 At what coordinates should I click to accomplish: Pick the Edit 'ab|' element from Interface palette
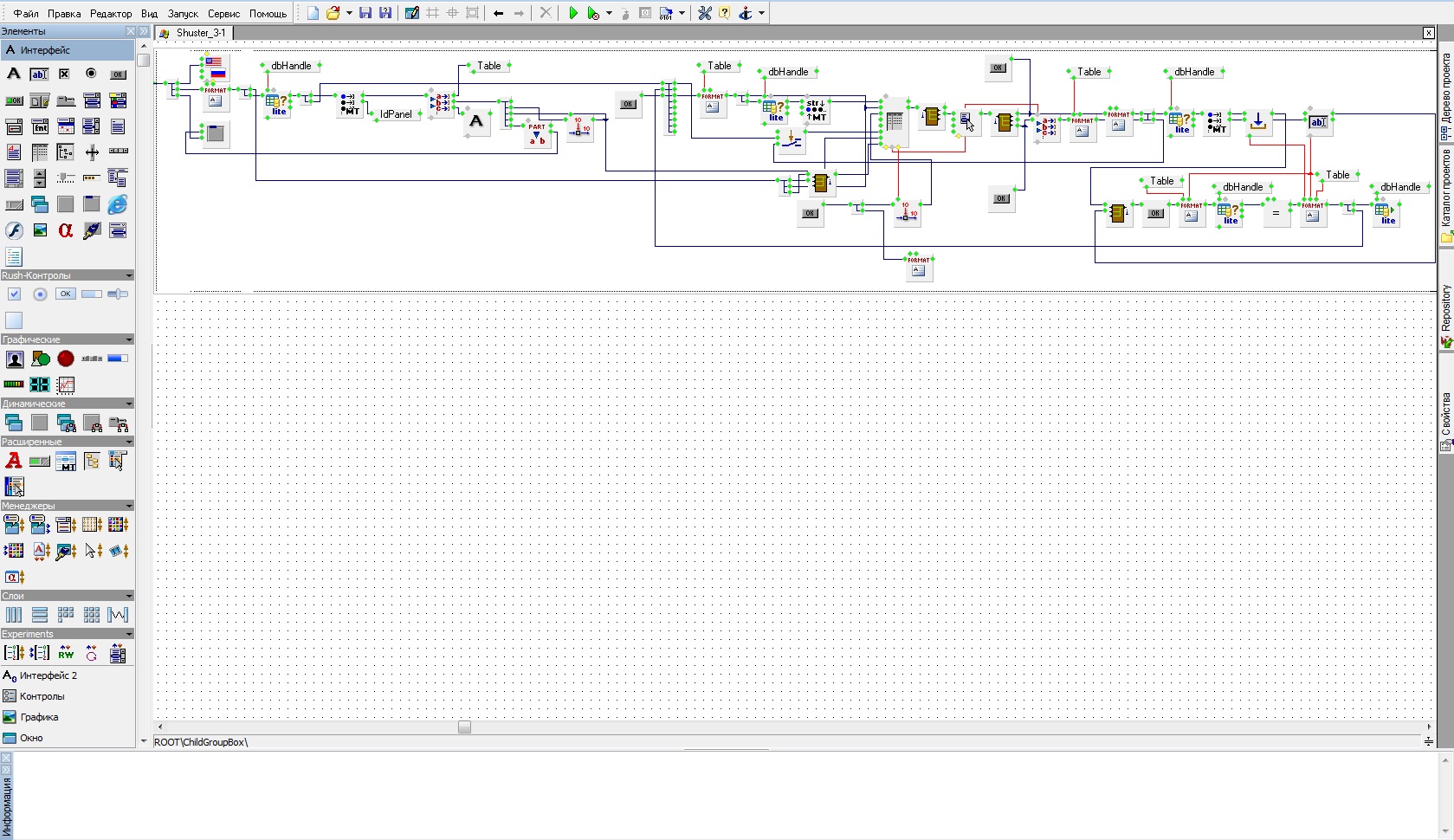(40, 74)
